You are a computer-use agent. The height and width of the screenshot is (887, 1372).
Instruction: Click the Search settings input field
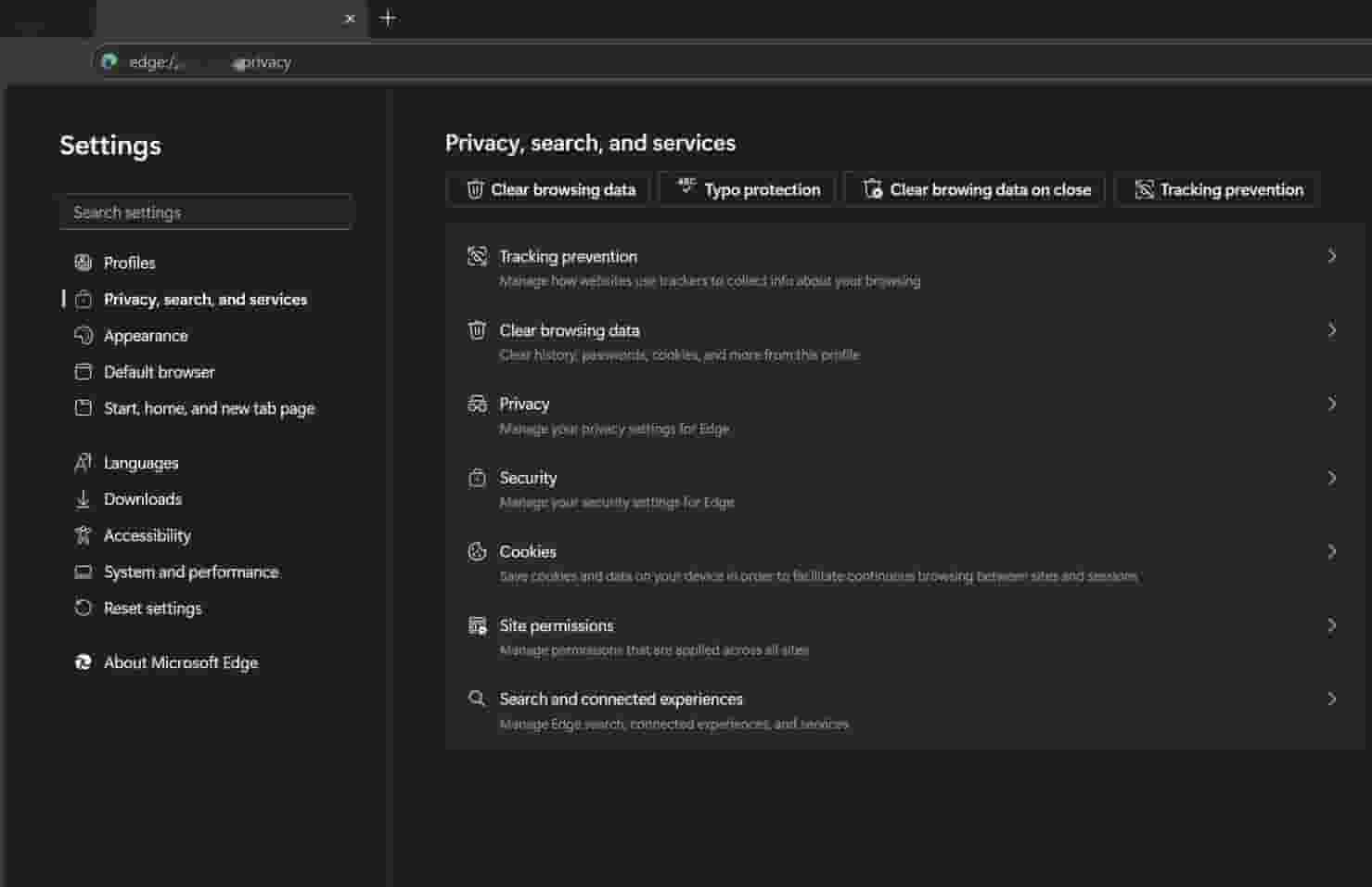(206, 212)
